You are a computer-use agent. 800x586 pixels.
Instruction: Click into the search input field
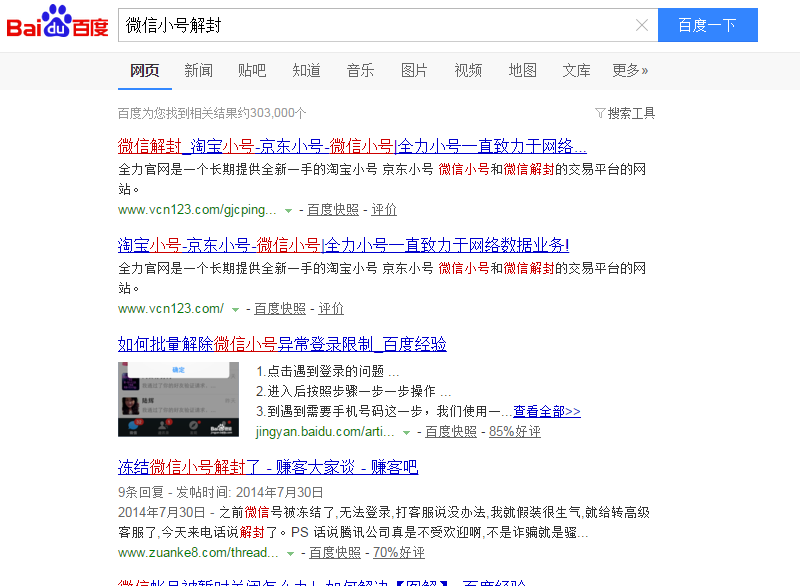tap(378, 25)
